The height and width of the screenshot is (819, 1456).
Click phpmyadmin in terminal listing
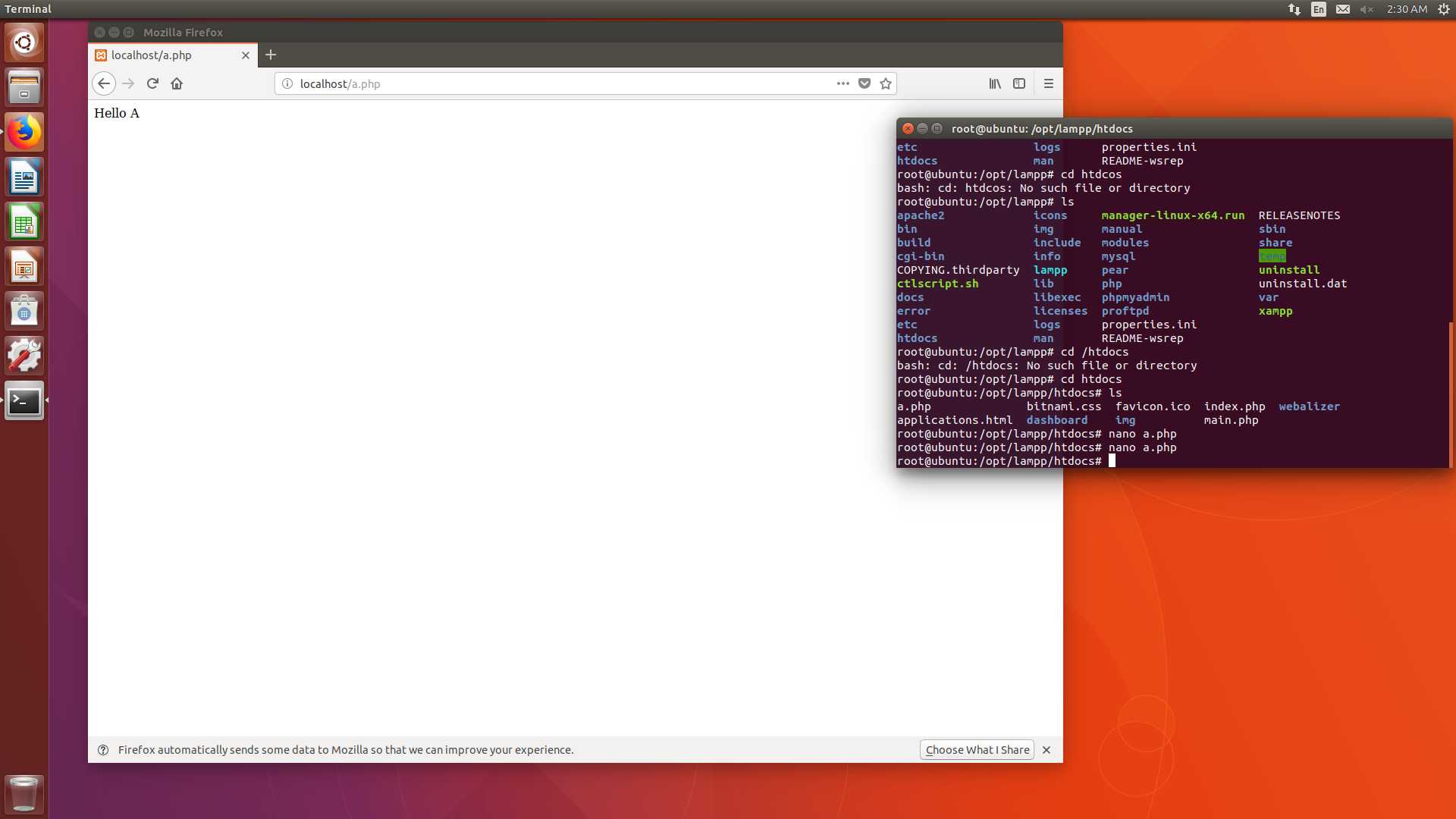[x=1135, y=297]
